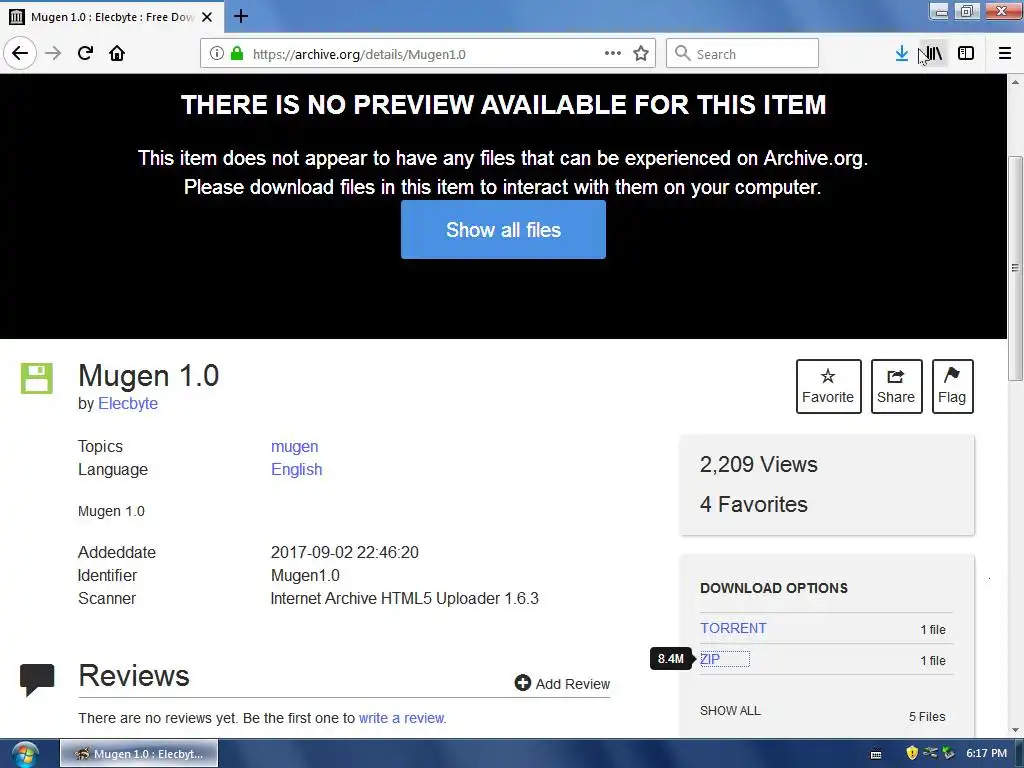Click the on-screen keyboard tray icon
Viewport: 1024px width, 768px height.
tap(876, 754)
